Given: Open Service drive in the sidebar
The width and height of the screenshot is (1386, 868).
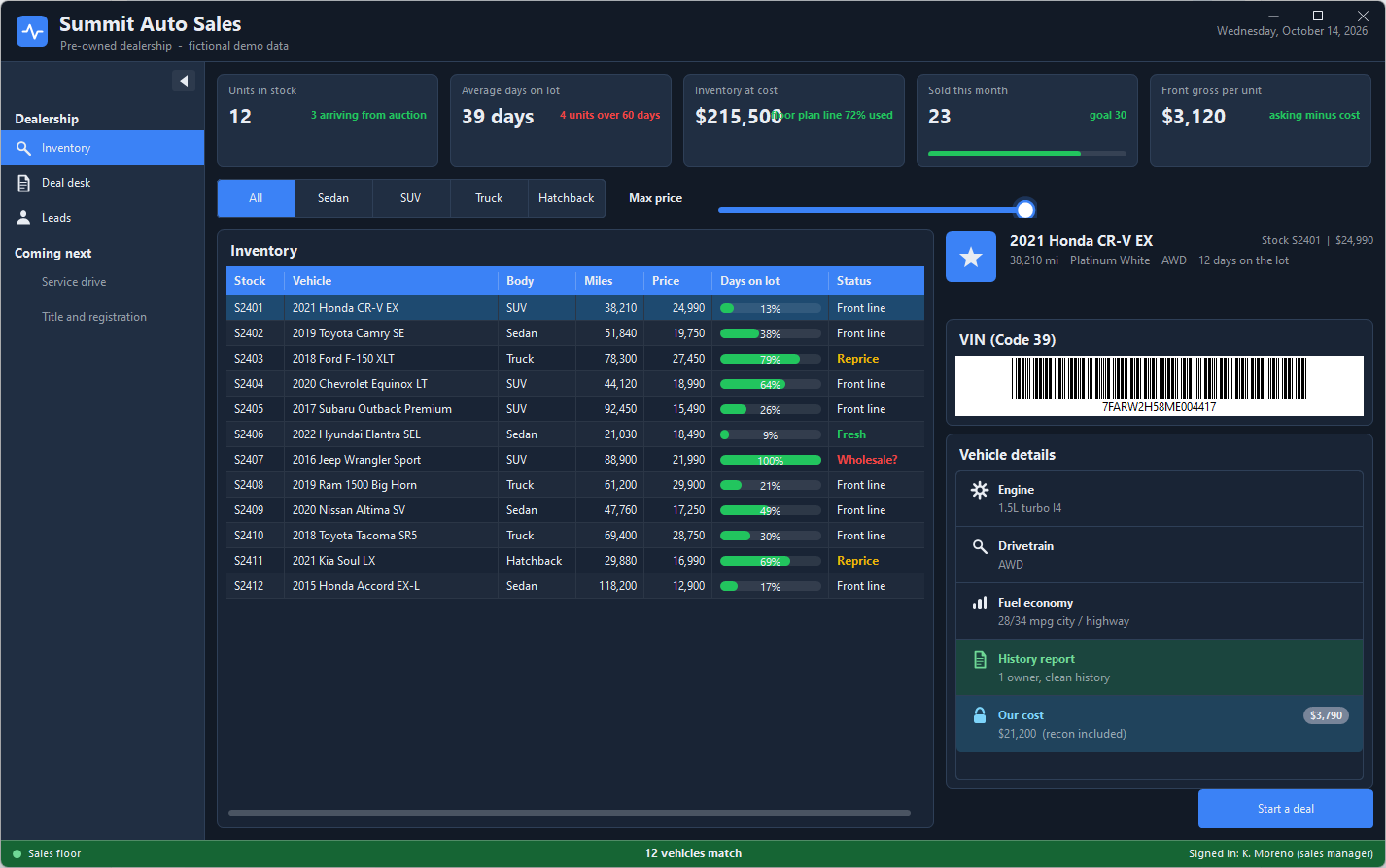Looking at the screenshot, I should click(74, 282).
